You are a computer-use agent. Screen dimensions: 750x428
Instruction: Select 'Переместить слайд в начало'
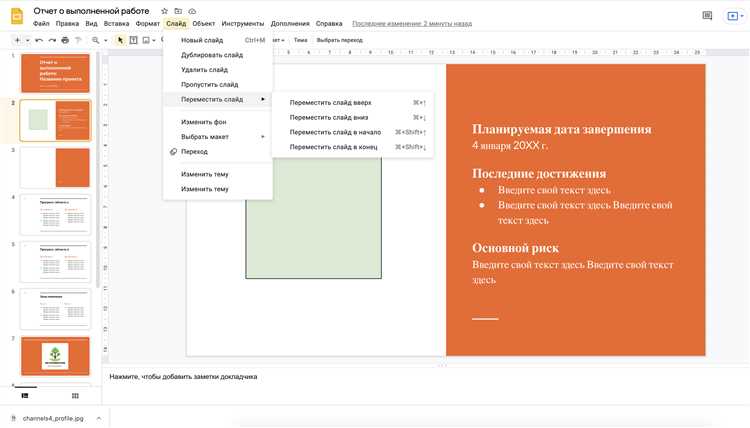335,132
